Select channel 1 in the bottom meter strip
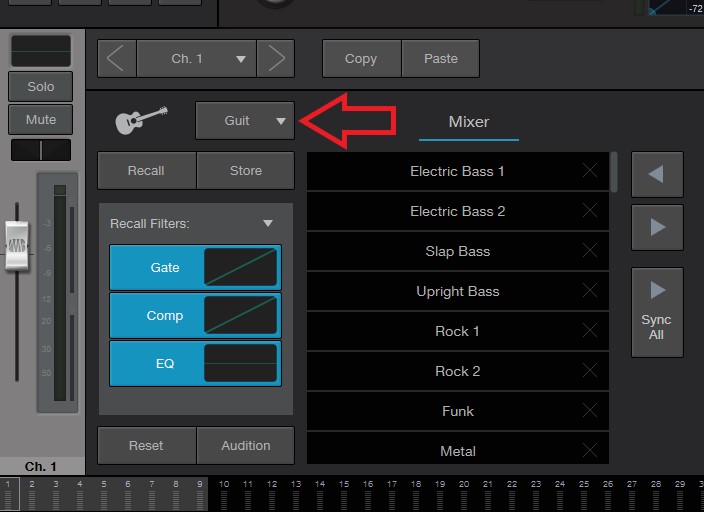Viewport: 704px width, 512px height. coord(9,494)
